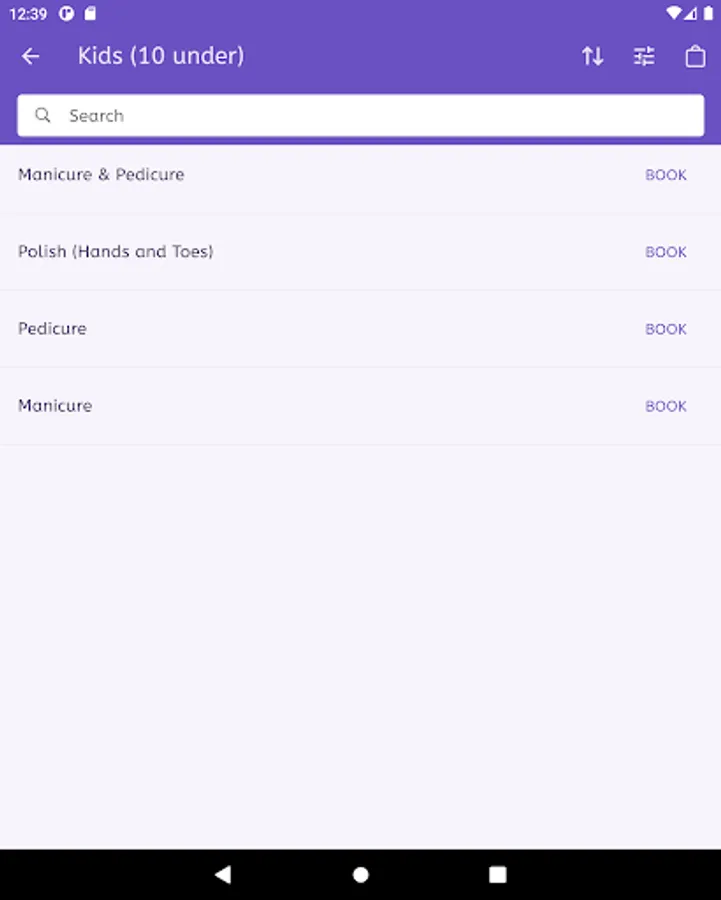Select the Manicure & Pedicure list item
The image size is (721, 900).
coord(101,174)
